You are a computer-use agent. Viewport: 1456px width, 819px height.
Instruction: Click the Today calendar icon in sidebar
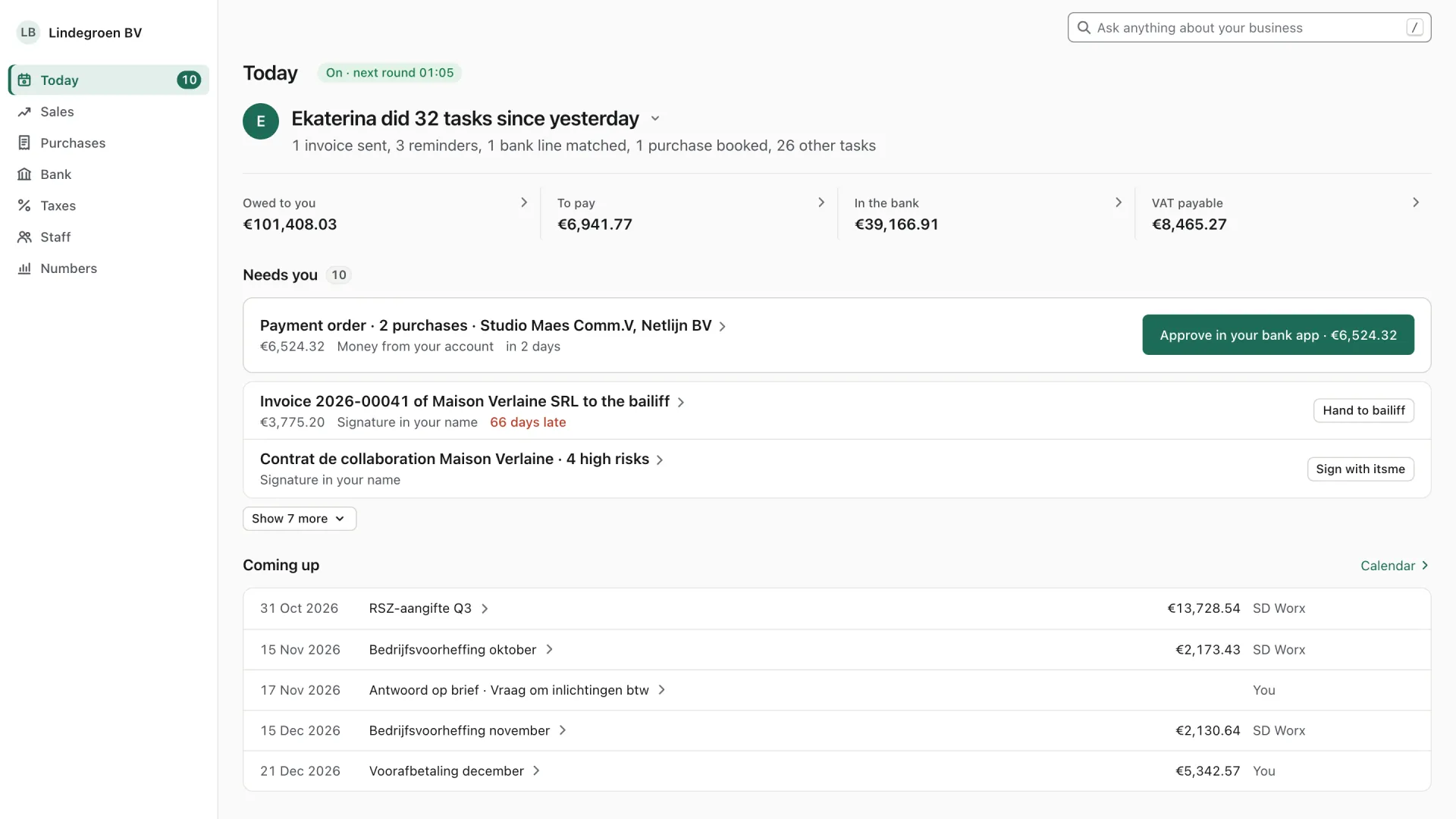[24, 80]
